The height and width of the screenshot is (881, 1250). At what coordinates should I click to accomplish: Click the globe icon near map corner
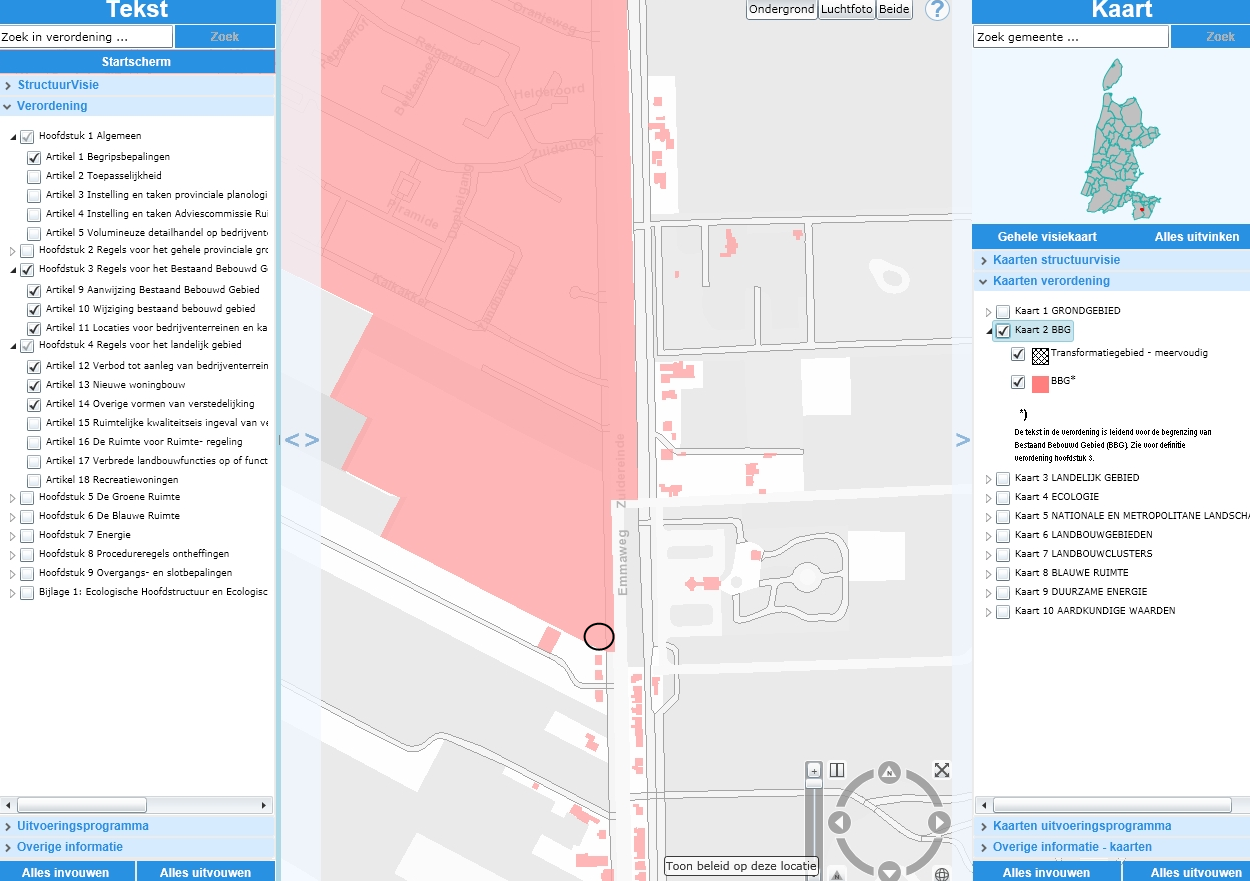pyautogui.click(x=942, y=875)
